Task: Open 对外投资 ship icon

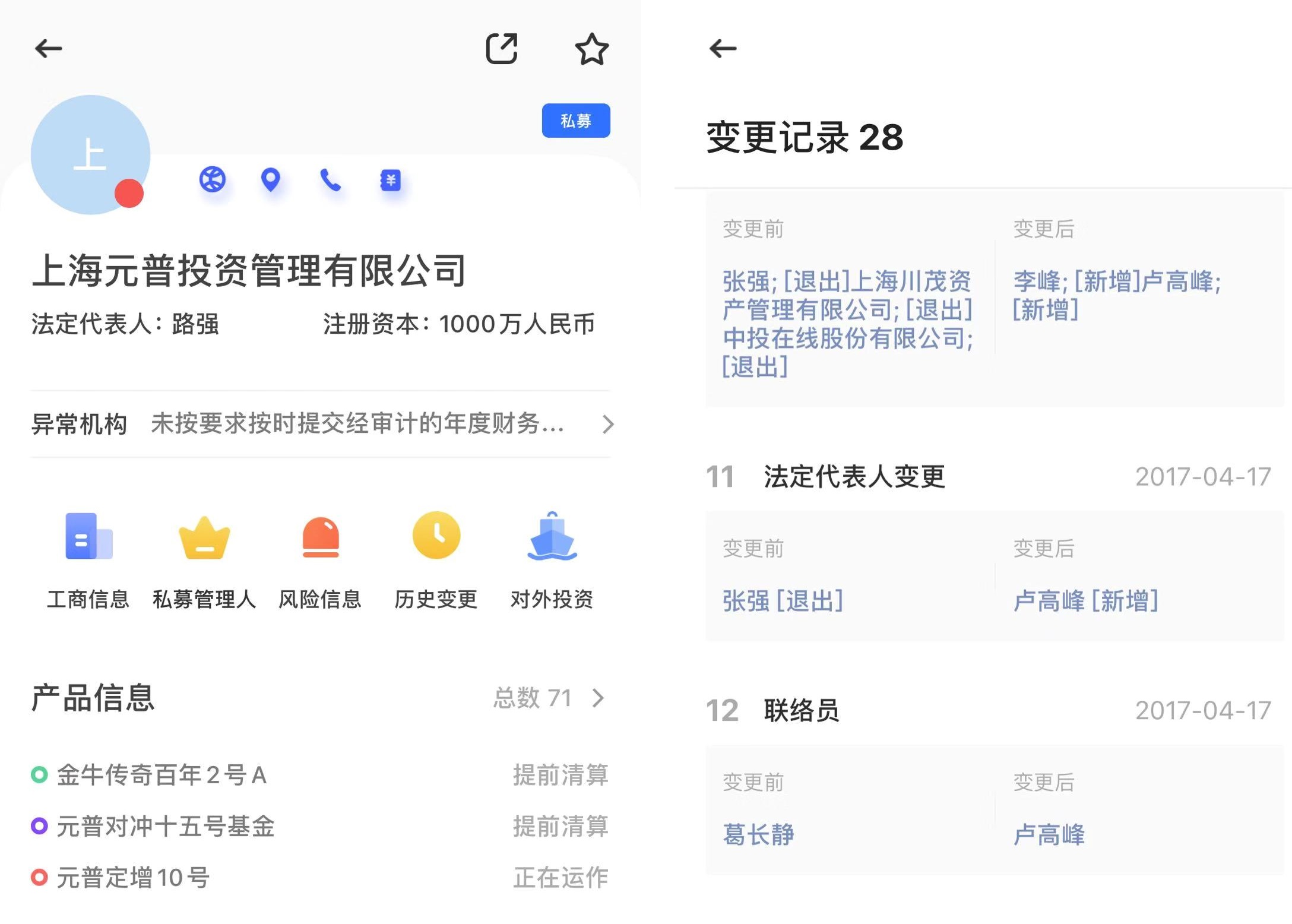Action: (x=552, y=536)
